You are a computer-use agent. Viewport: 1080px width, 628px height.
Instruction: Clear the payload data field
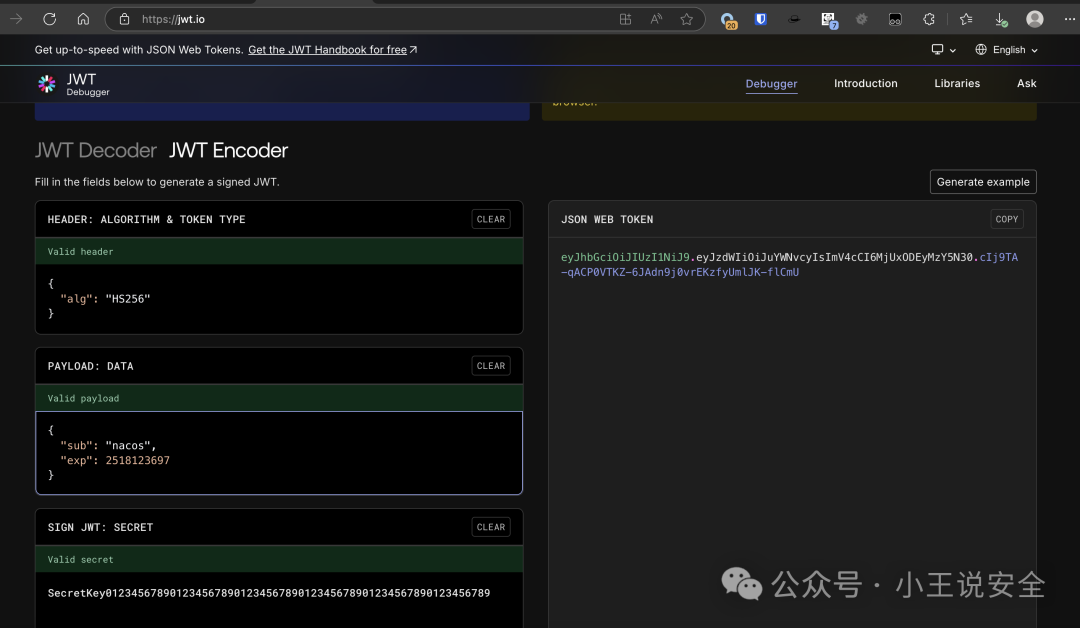(x=491, y=366)
